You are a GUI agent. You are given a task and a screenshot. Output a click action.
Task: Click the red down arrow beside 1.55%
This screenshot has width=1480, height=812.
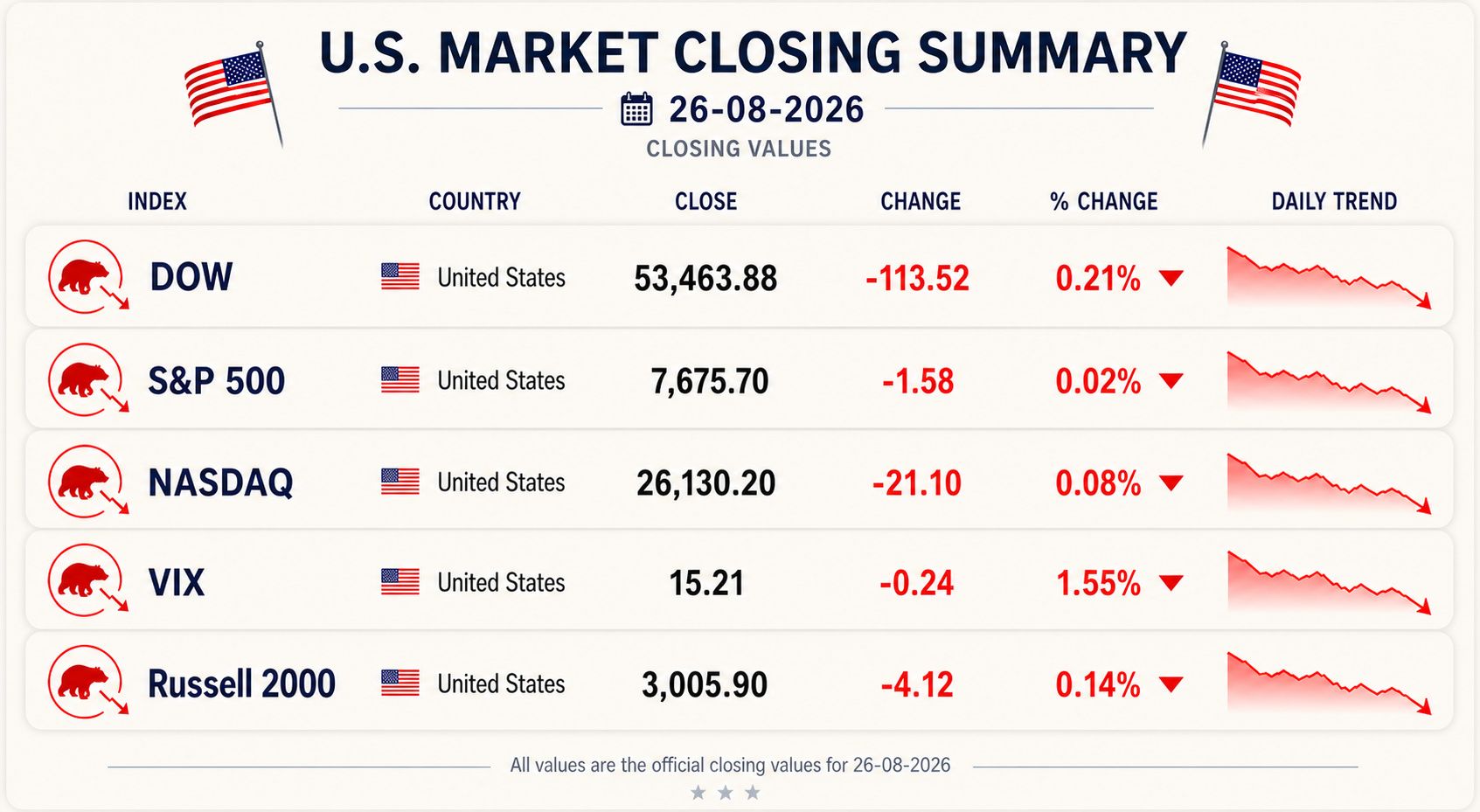click(x=1171, y=583)
